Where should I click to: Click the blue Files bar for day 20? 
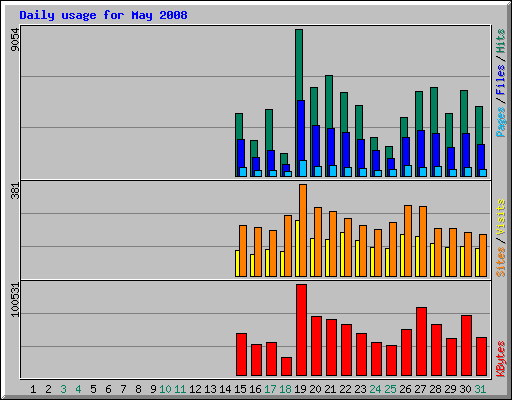(x=316, y=145)
